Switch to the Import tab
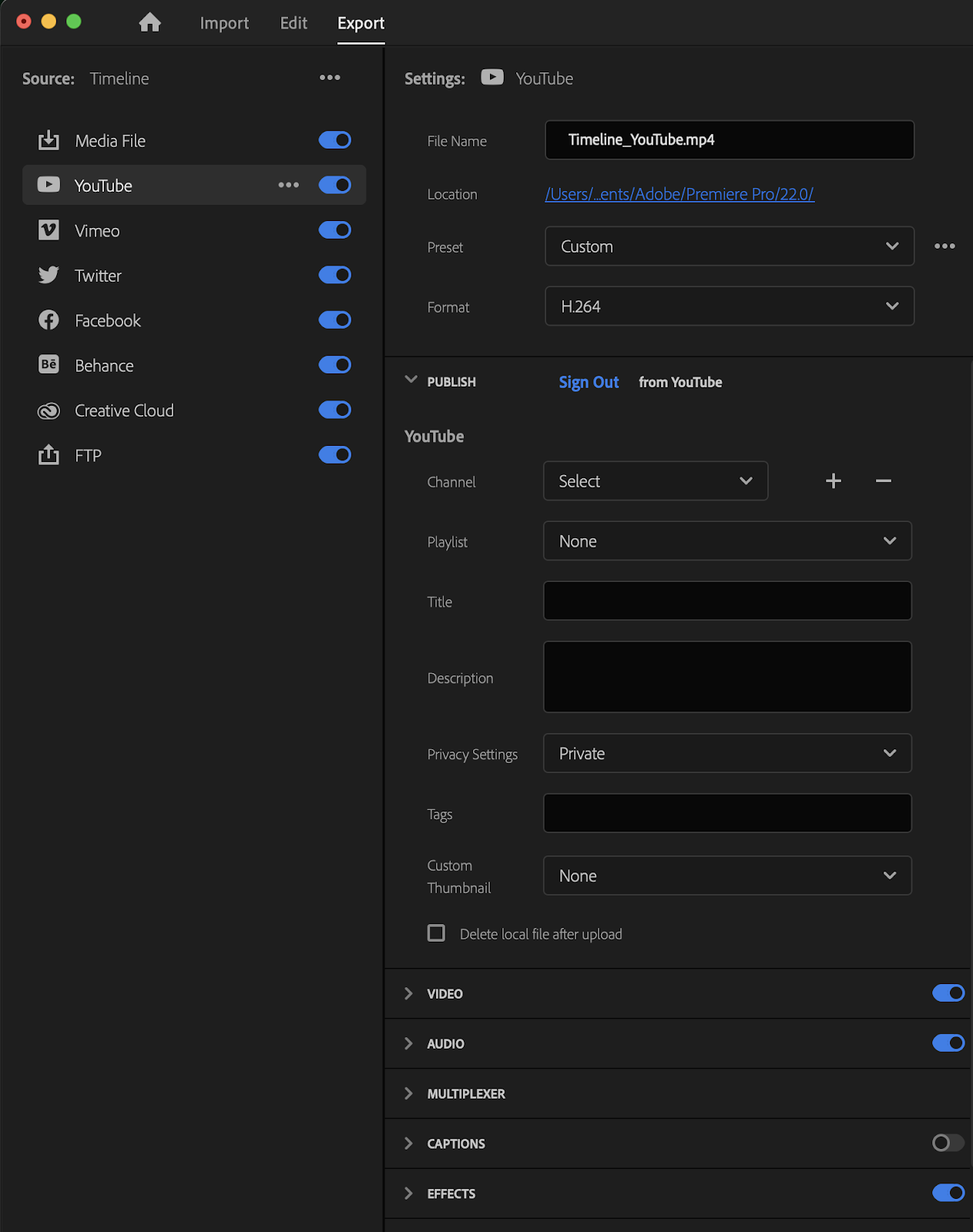The width and height of the screenshot is (973, 1232). [x=224, y=23]
